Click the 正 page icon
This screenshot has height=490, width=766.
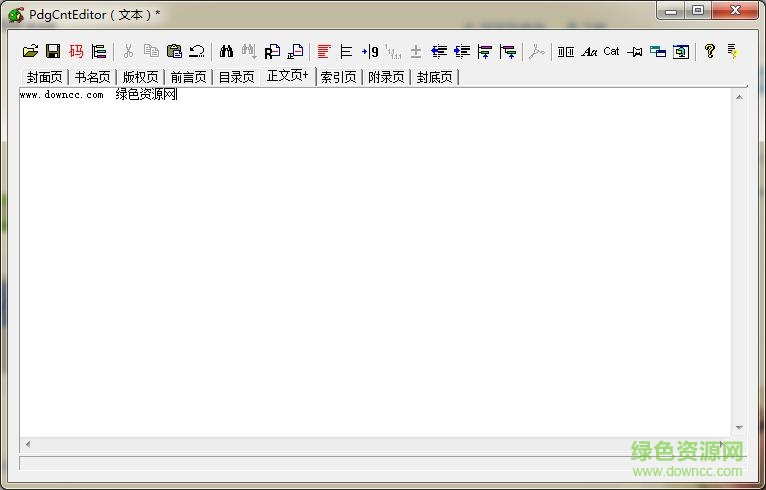295,51
